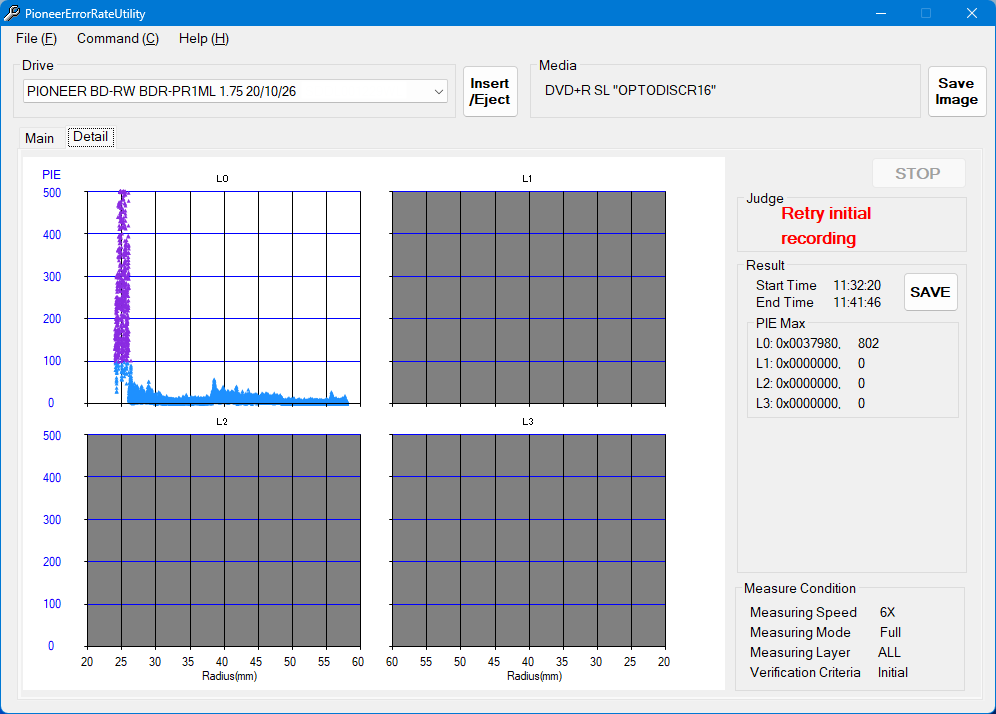Click the Measuring Mode value Full
This screenshot has height=714, width=996.
(x=890, y=632)
